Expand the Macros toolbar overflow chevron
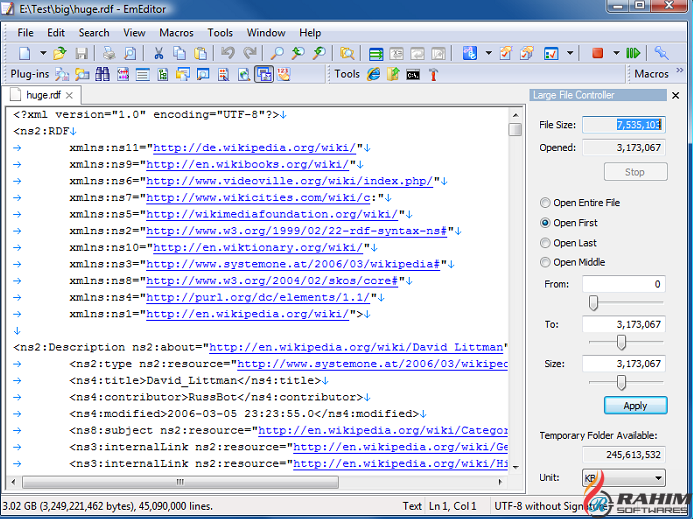Image resolution: width=693 pixels, height=519 pixels. pyautogui.click(x=680, y=74)
